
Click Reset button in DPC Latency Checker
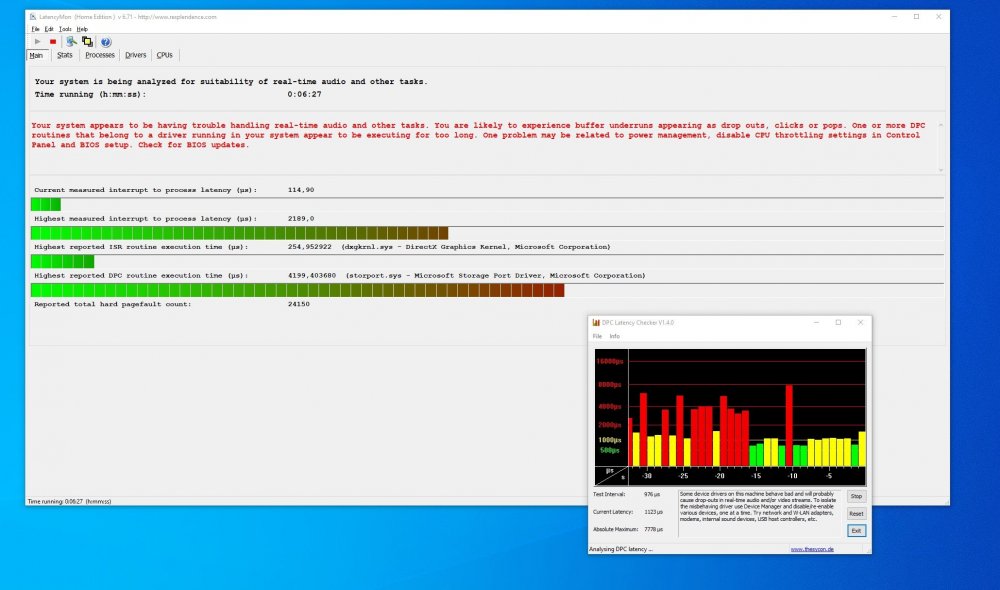[856, 513]
